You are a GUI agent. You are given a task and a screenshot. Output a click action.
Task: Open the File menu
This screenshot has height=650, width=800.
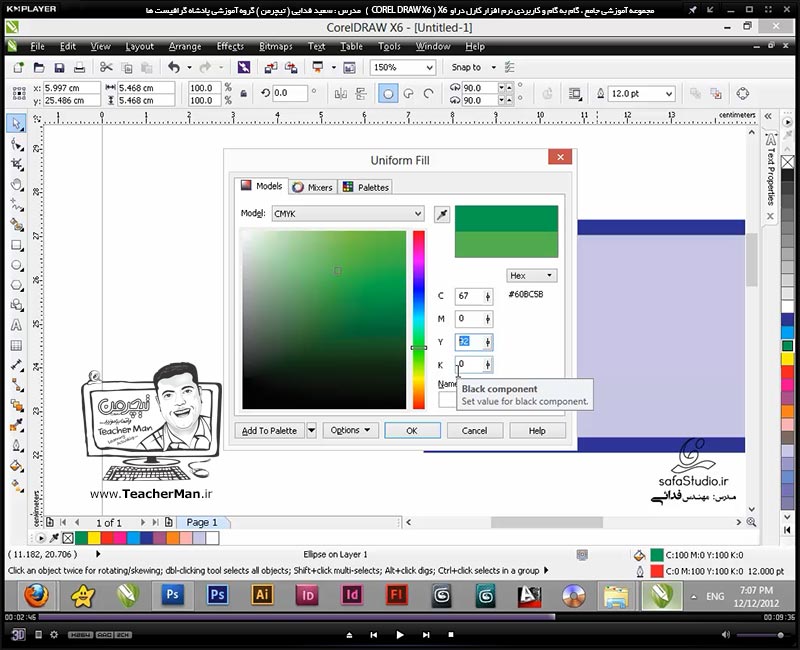coord(37,46)
